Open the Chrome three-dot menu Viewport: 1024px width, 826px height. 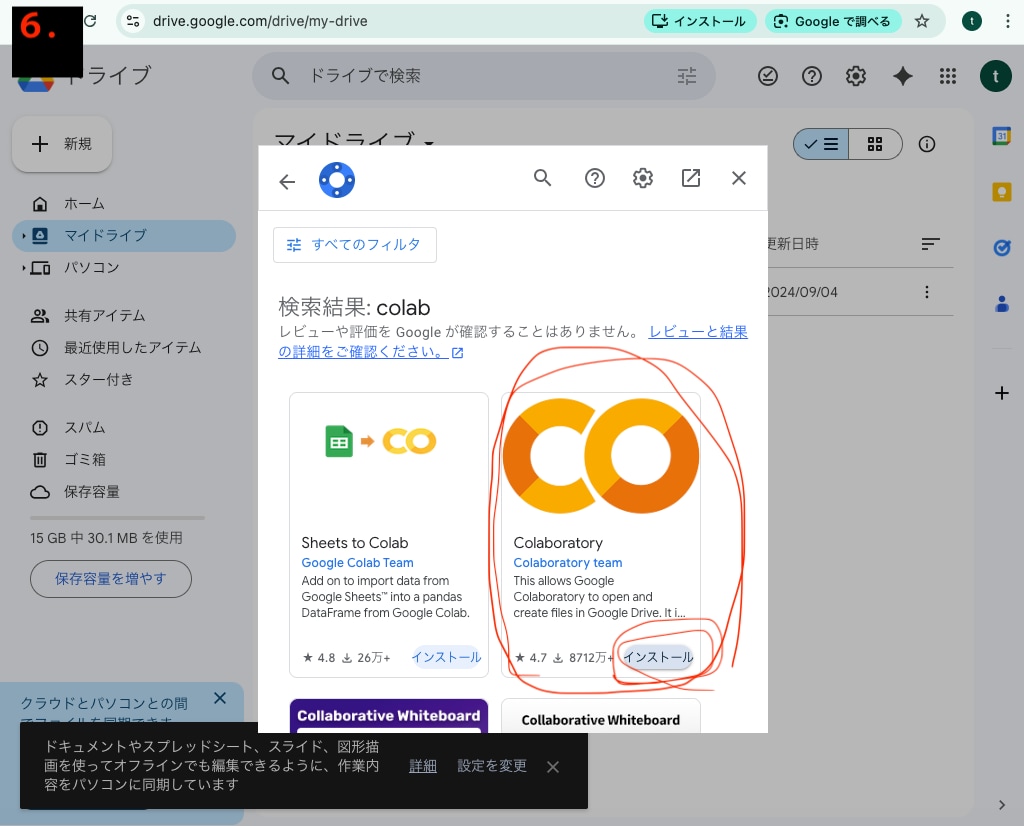coord(1010,20)
